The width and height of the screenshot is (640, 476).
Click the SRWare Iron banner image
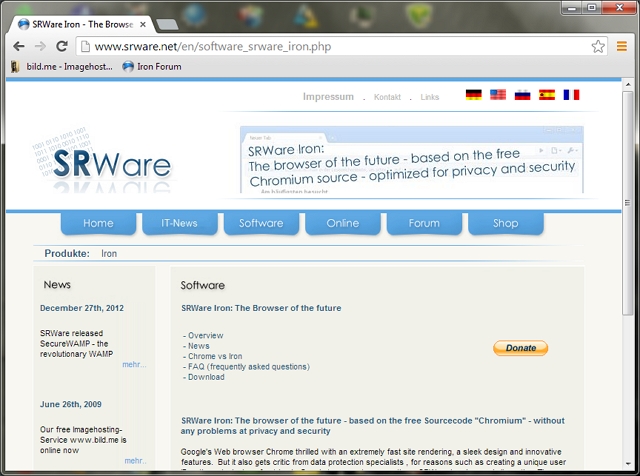[412, 159]
